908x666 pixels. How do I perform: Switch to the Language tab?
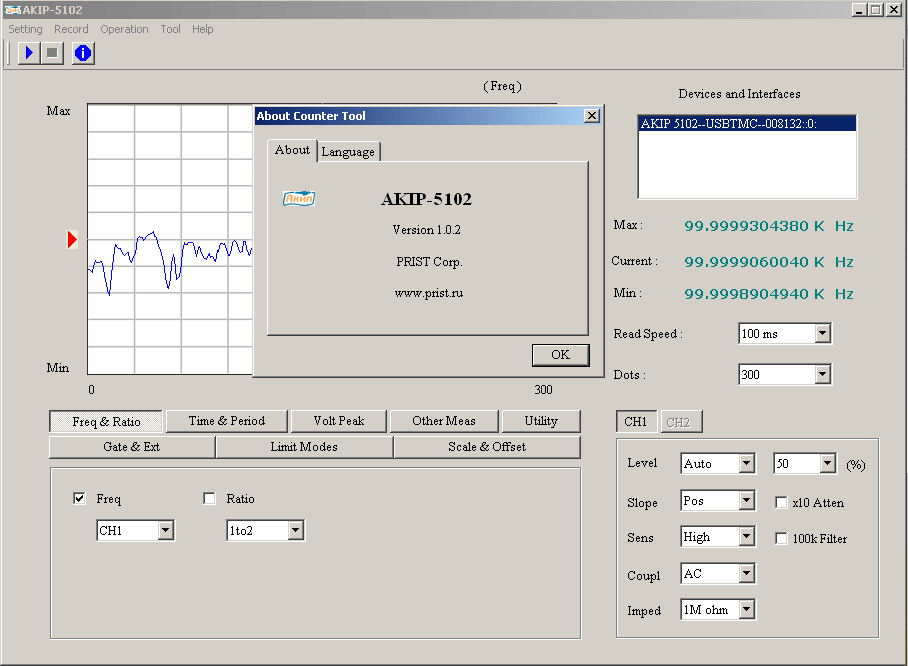(x=348, y=152)
